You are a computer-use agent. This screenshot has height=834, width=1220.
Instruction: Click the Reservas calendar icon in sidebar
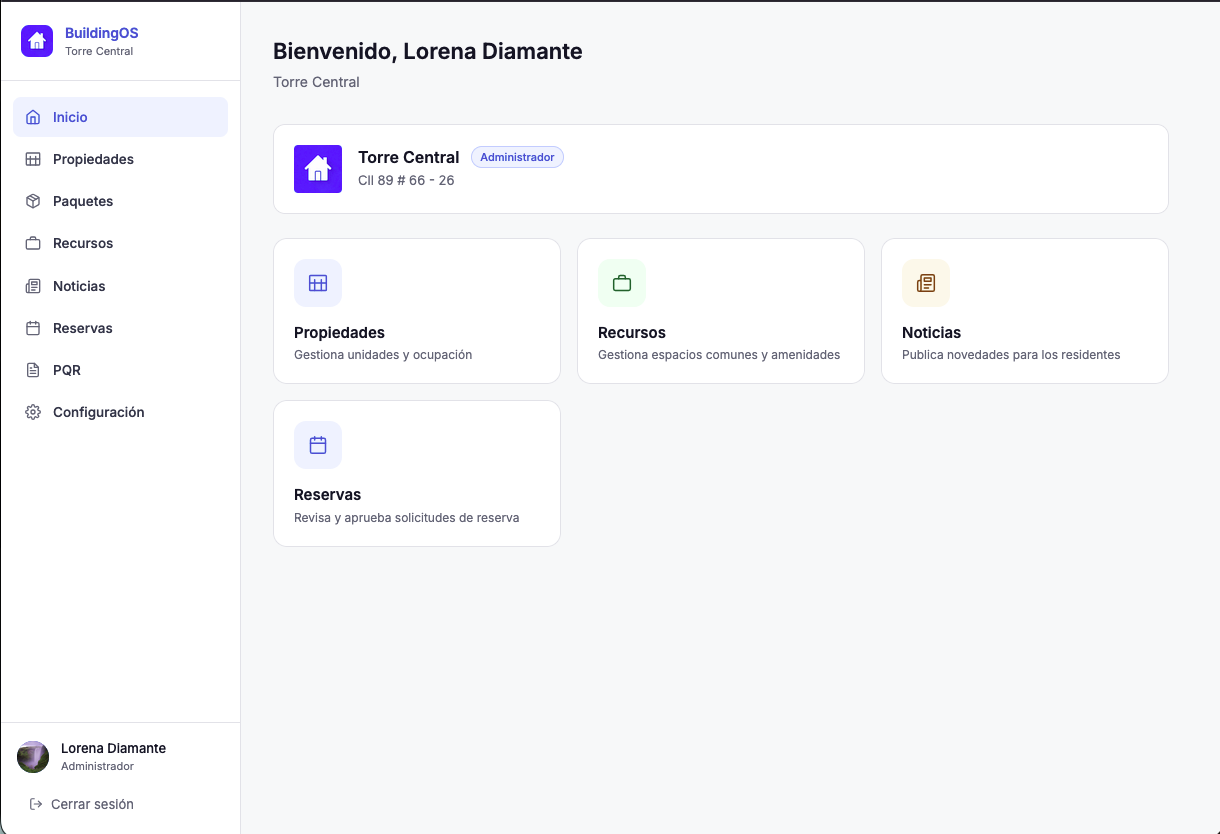click(x=33, y=328)
